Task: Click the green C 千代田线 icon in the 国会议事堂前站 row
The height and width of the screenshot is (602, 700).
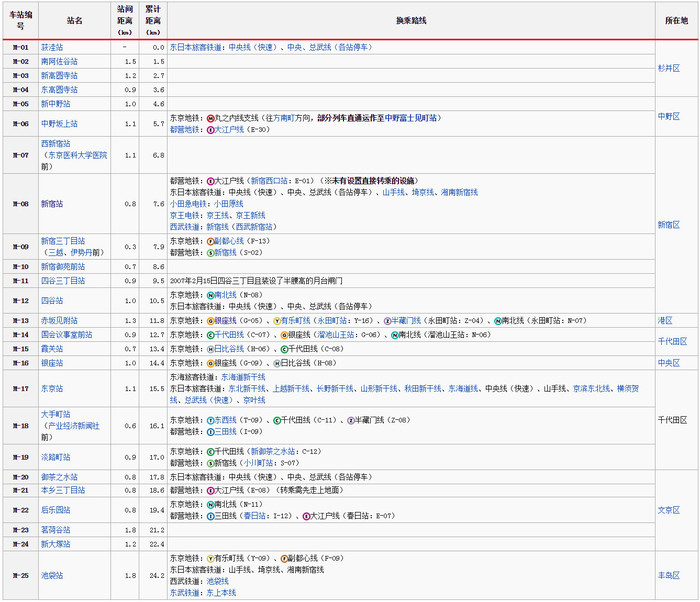Action: coord(211,335)
